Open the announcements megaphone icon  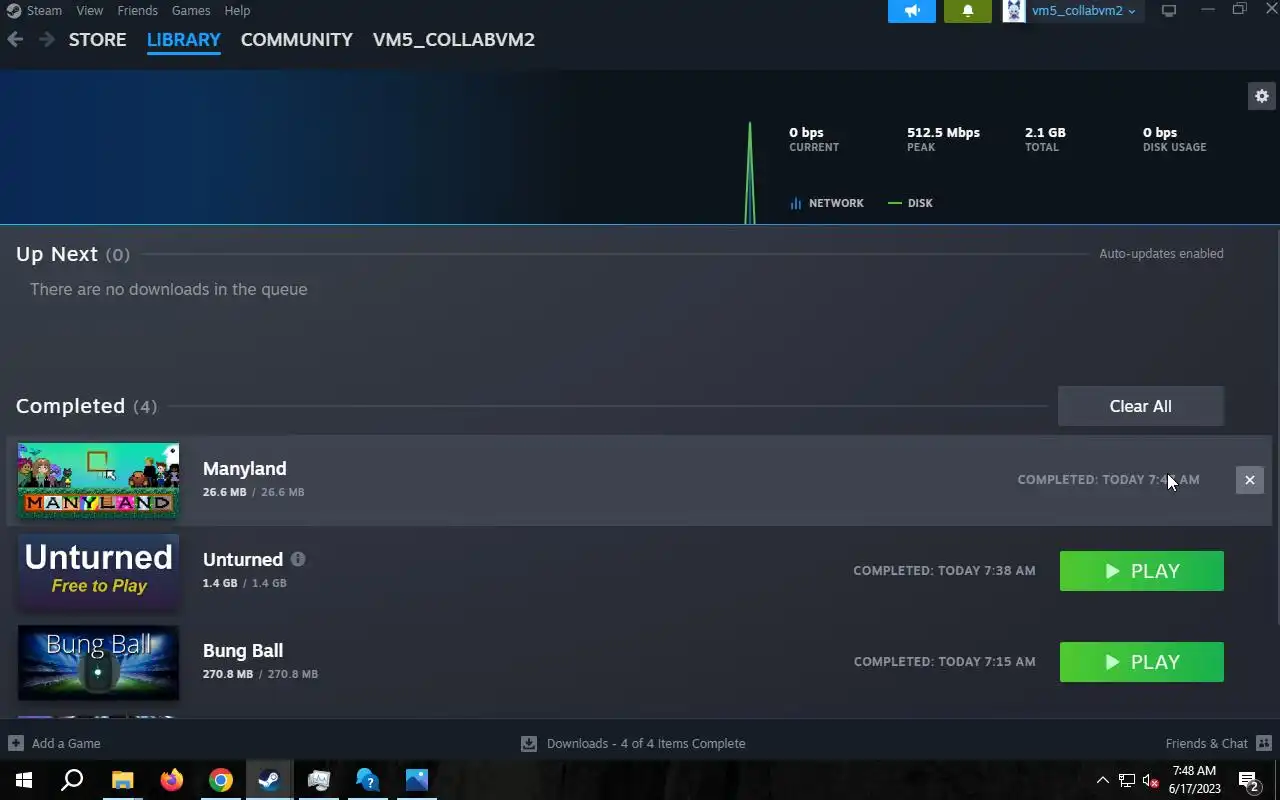912,11
